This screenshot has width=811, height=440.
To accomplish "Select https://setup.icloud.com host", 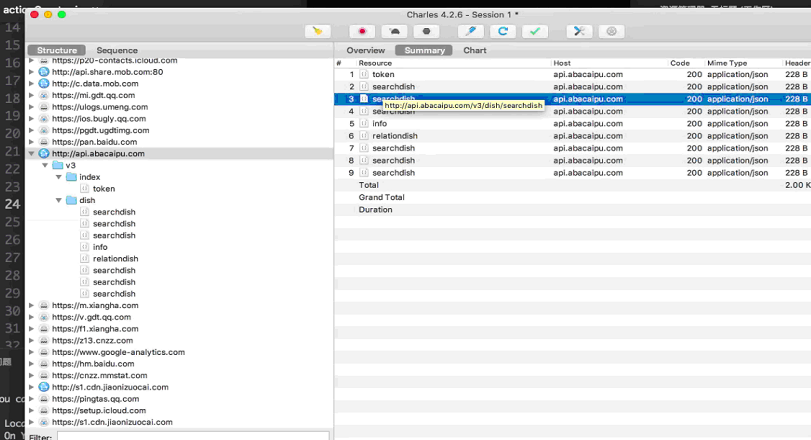I will [99, 411].
